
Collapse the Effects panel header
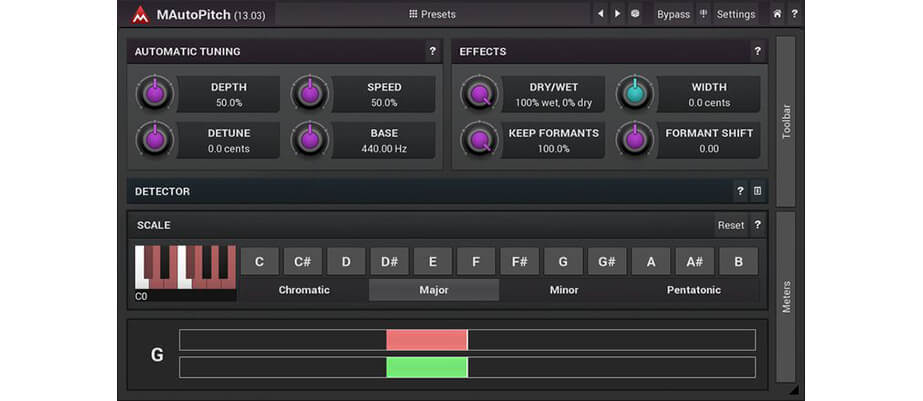pos(601,51)
